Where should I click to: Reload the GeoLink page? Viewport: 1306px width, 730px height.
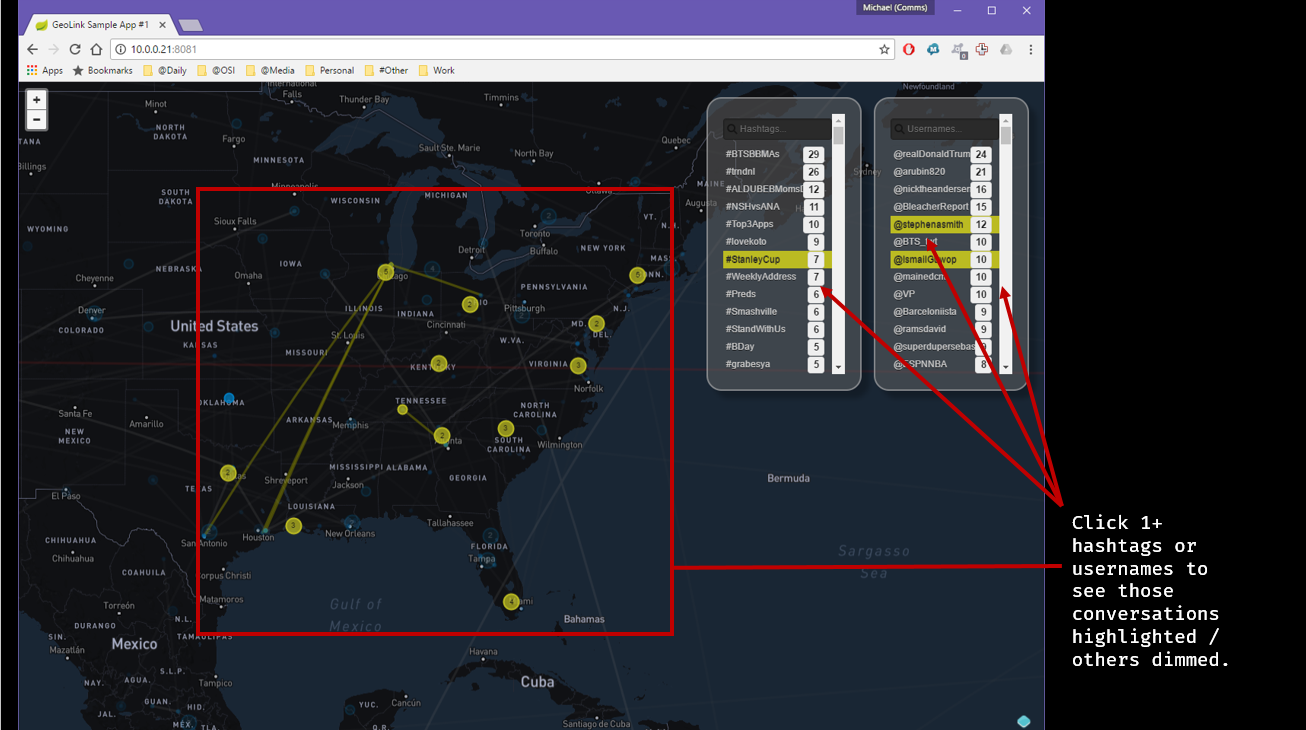pos(75,49)
